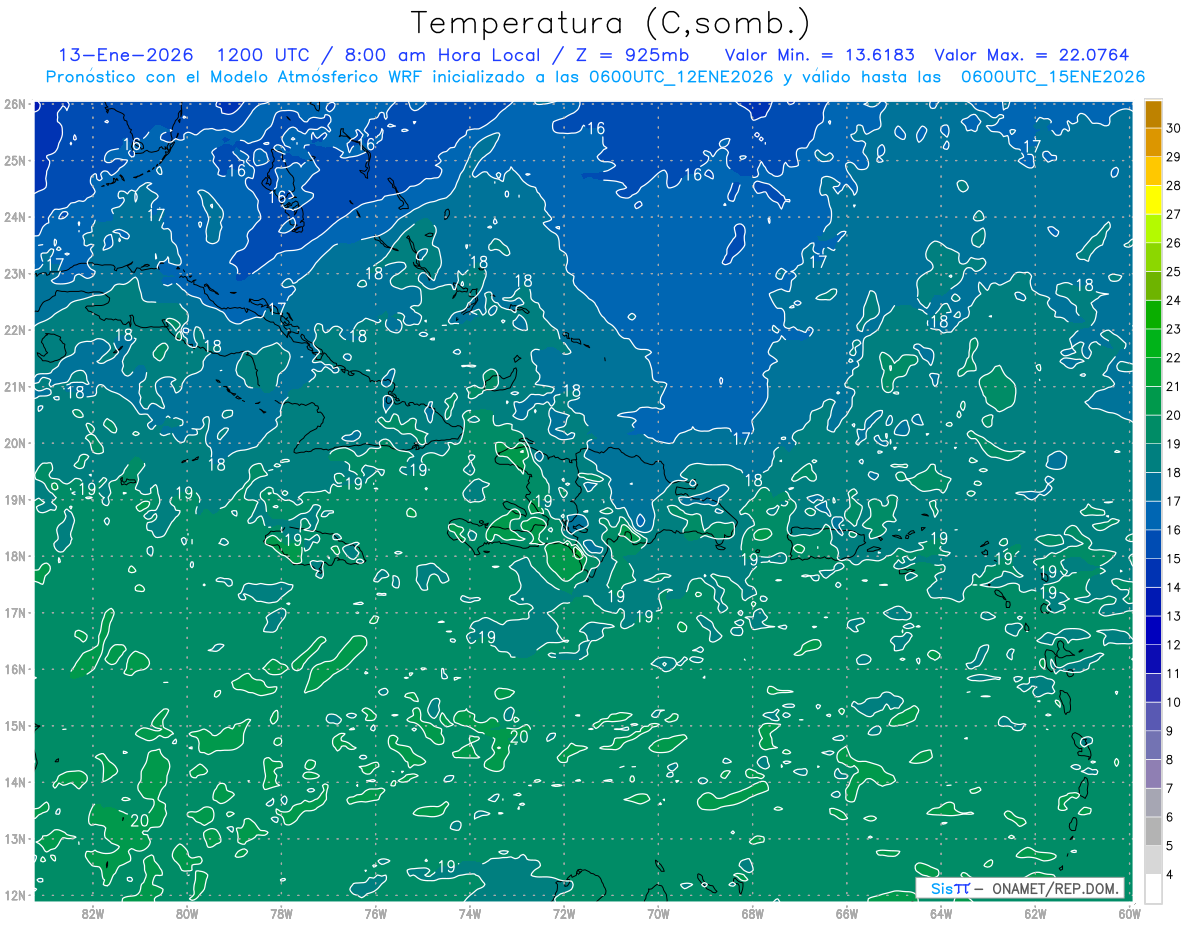This screenshot has width=1200, height=927.
Task: Click the colorbar scale label '13'
Action: (1174, 616)
